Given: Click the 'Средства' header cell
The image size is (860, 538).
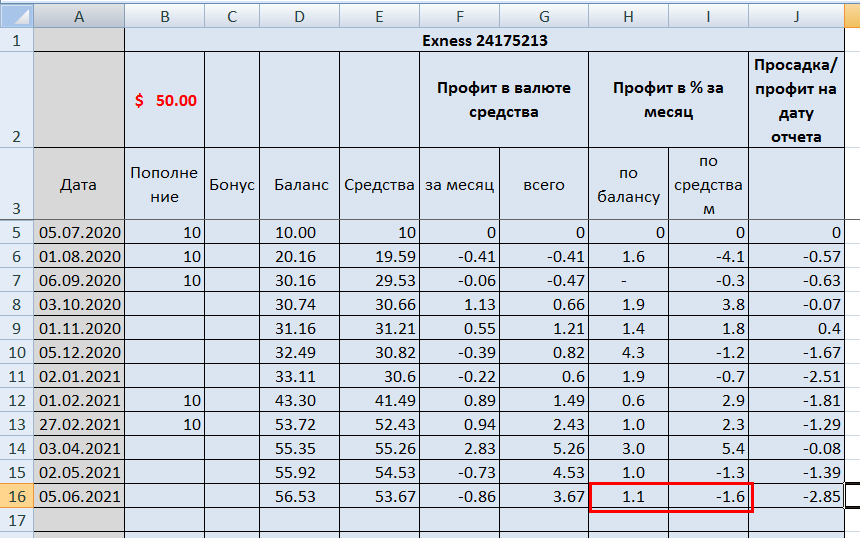Looking at the screenshot, I should pyautogui.click(x=380, y=184).
